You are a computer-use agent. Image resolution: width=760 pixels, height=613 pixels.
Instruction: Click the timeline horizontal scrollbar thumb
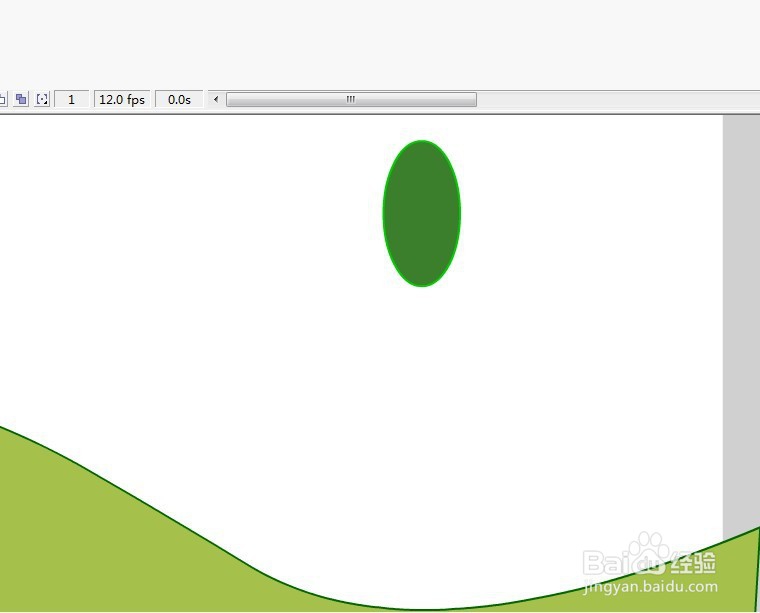pyautogui.click(x=351, y=99)
